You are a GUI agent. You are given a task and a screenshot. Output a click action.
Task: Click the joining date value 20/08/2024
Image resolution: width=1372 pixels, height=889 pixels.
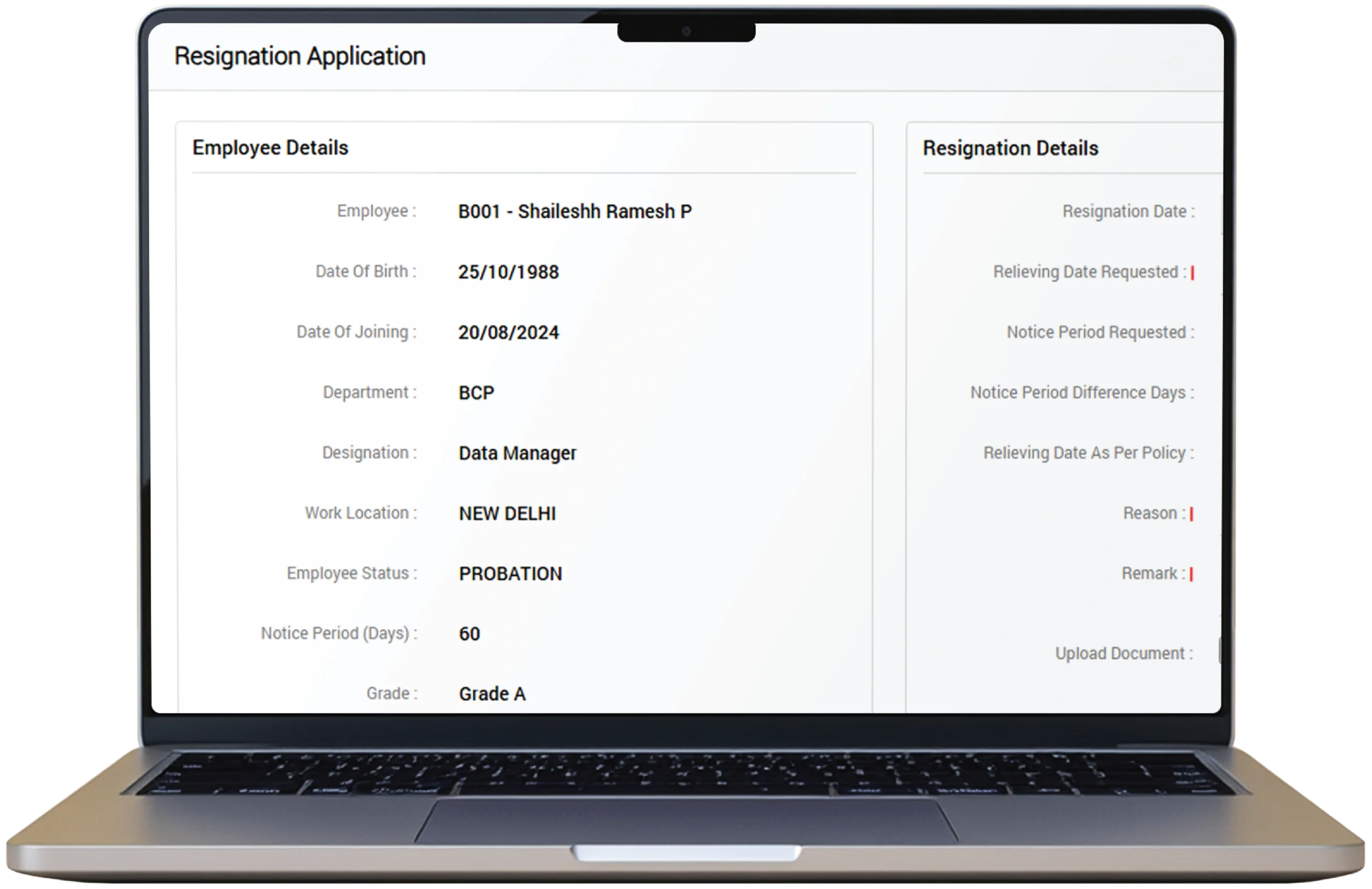[508, 332]
